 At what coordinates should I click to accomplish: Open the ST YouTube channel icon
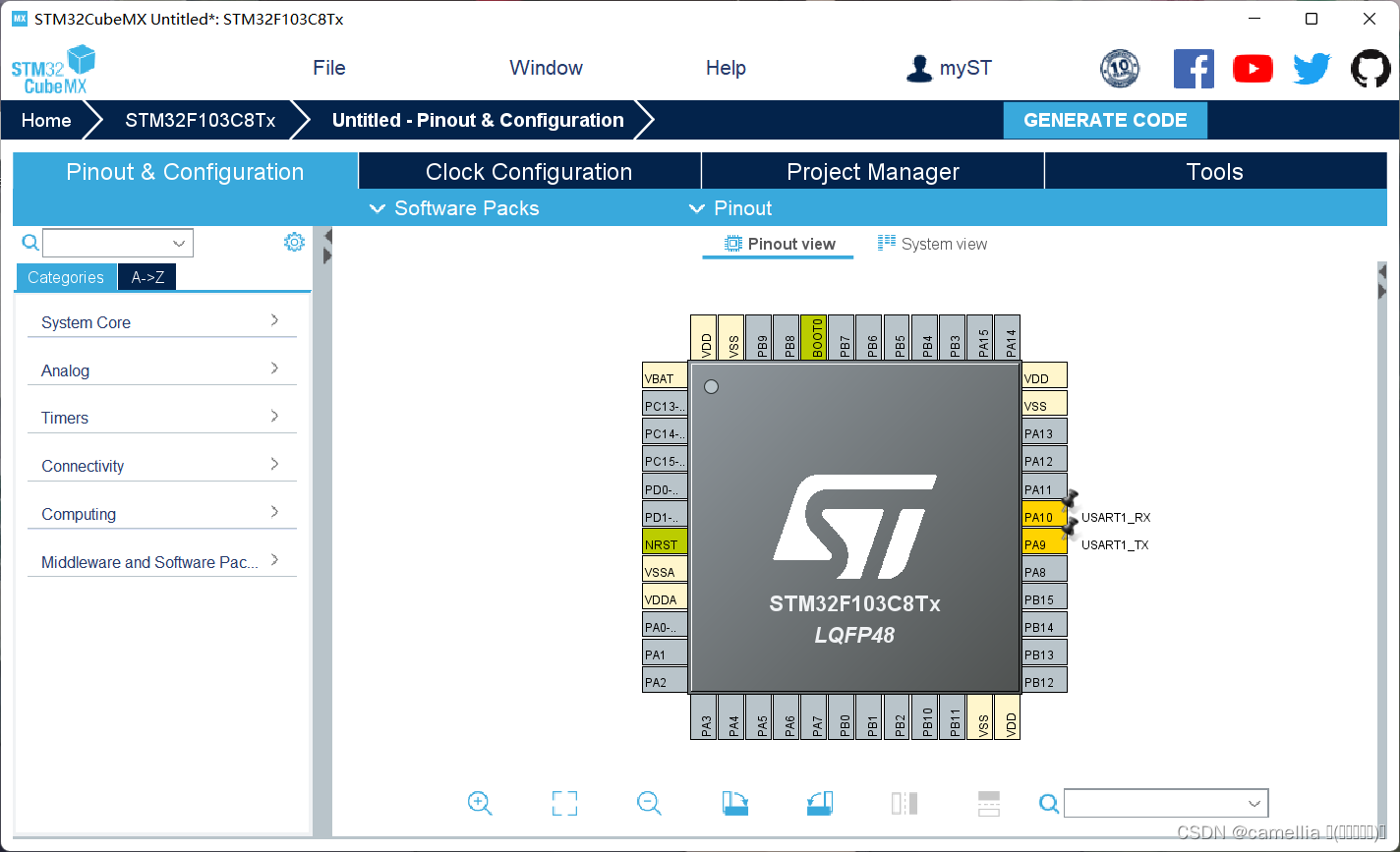click(x=1253, y=69)
